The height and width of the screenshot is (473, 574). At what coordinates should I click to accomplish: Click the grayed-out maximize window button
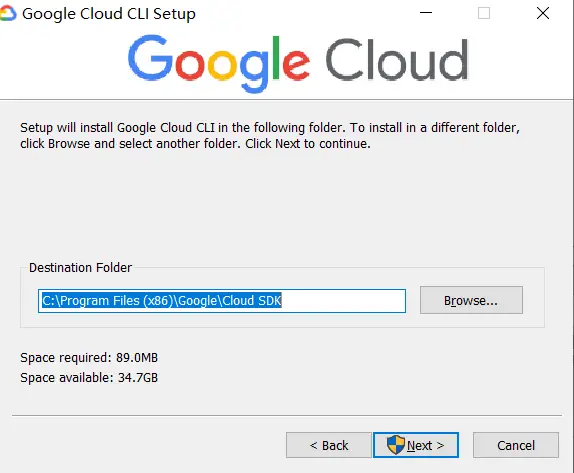coord(484,13)
